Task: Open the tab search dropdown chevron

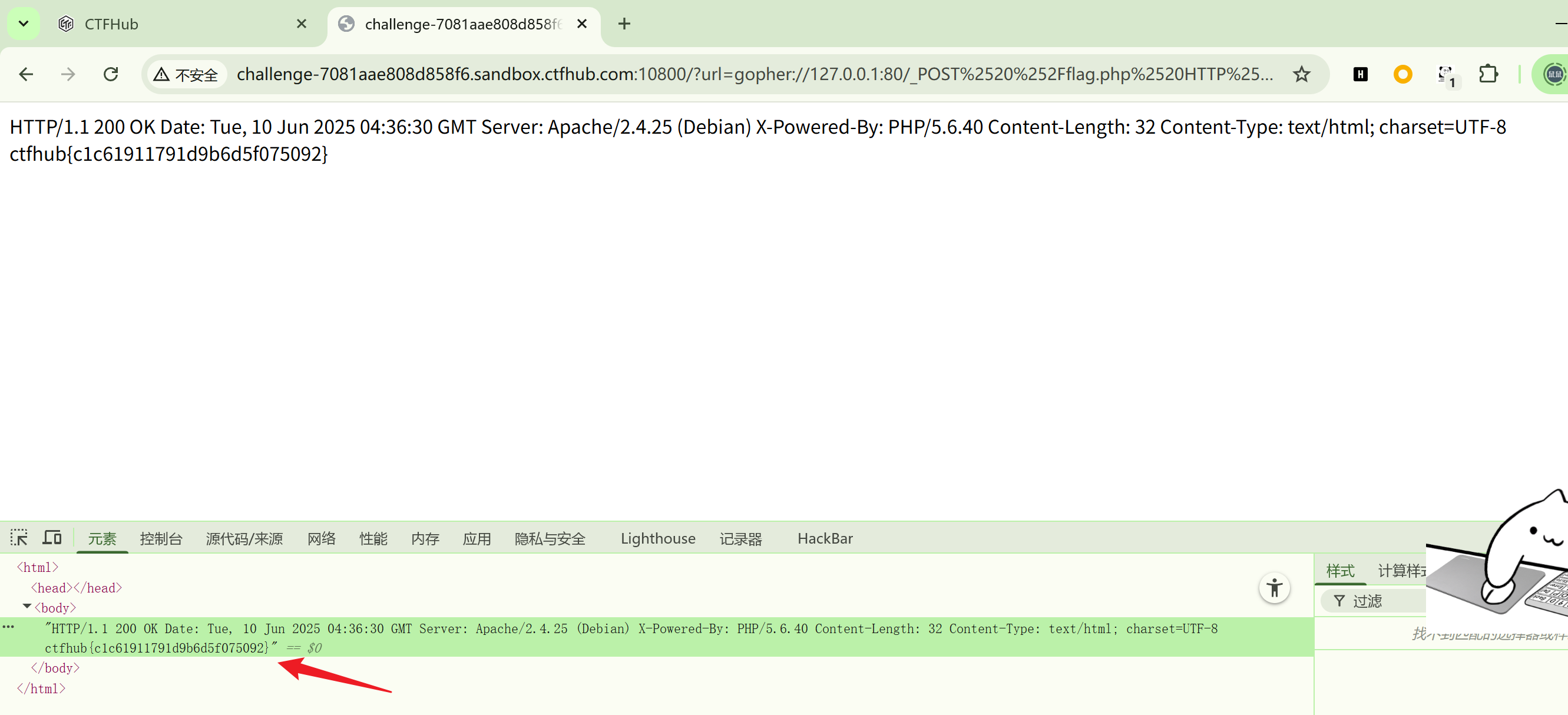Action: coord(23,24)
